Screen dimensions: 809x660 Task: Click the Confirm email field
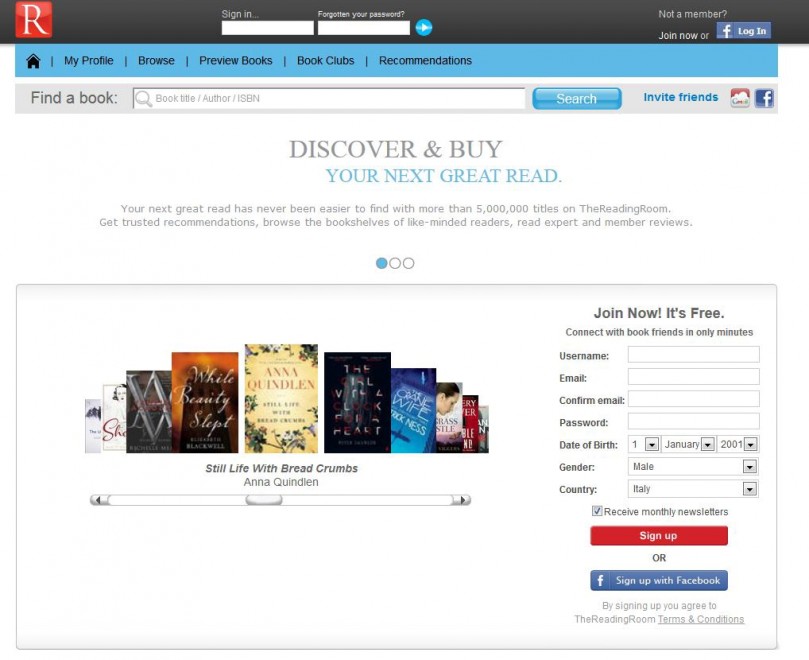coord(693,399)
